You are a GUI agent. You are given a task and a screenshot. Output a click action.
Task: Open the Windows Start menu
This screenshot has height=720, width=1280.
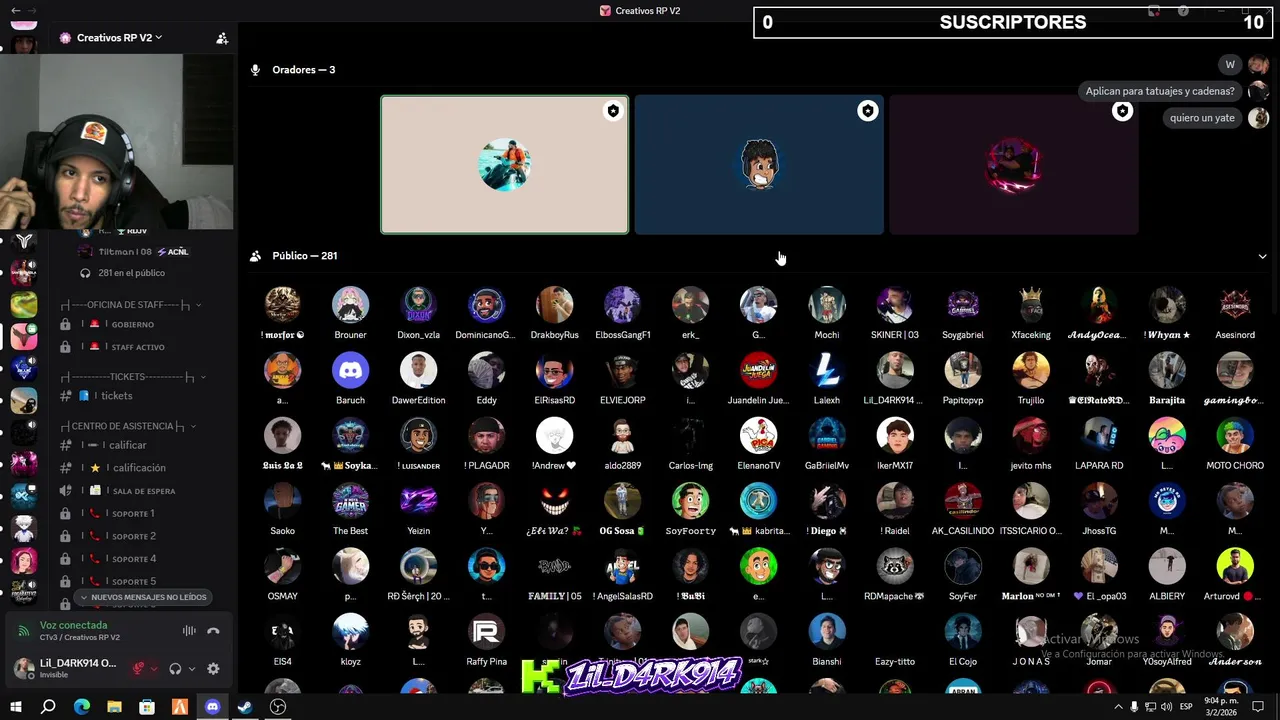pos(15,707)
